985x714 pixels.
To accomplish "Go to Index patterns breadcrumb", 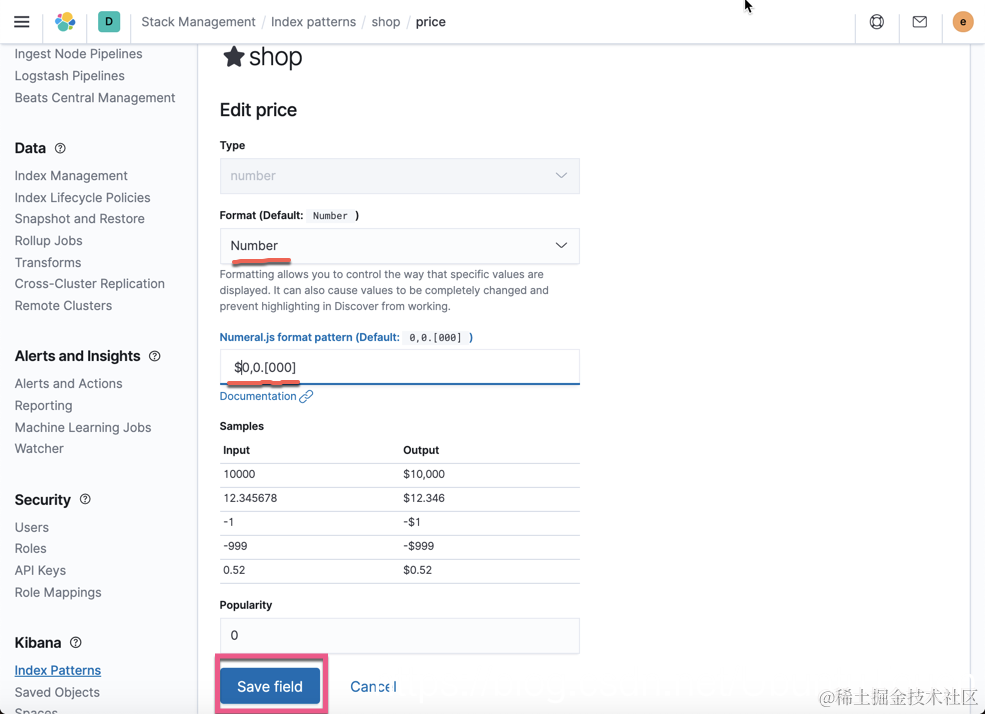I will 313,22.
